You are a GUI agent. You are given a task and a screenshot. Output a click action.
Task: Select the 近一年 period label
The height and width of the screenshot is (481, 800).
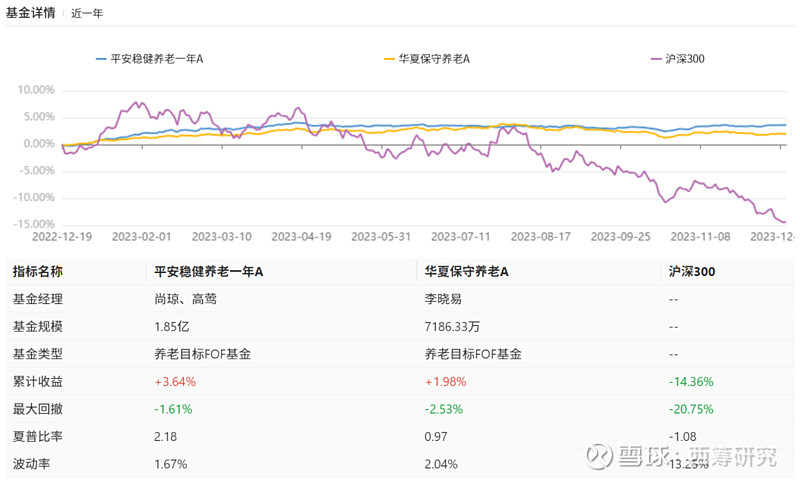click(87, 13)
